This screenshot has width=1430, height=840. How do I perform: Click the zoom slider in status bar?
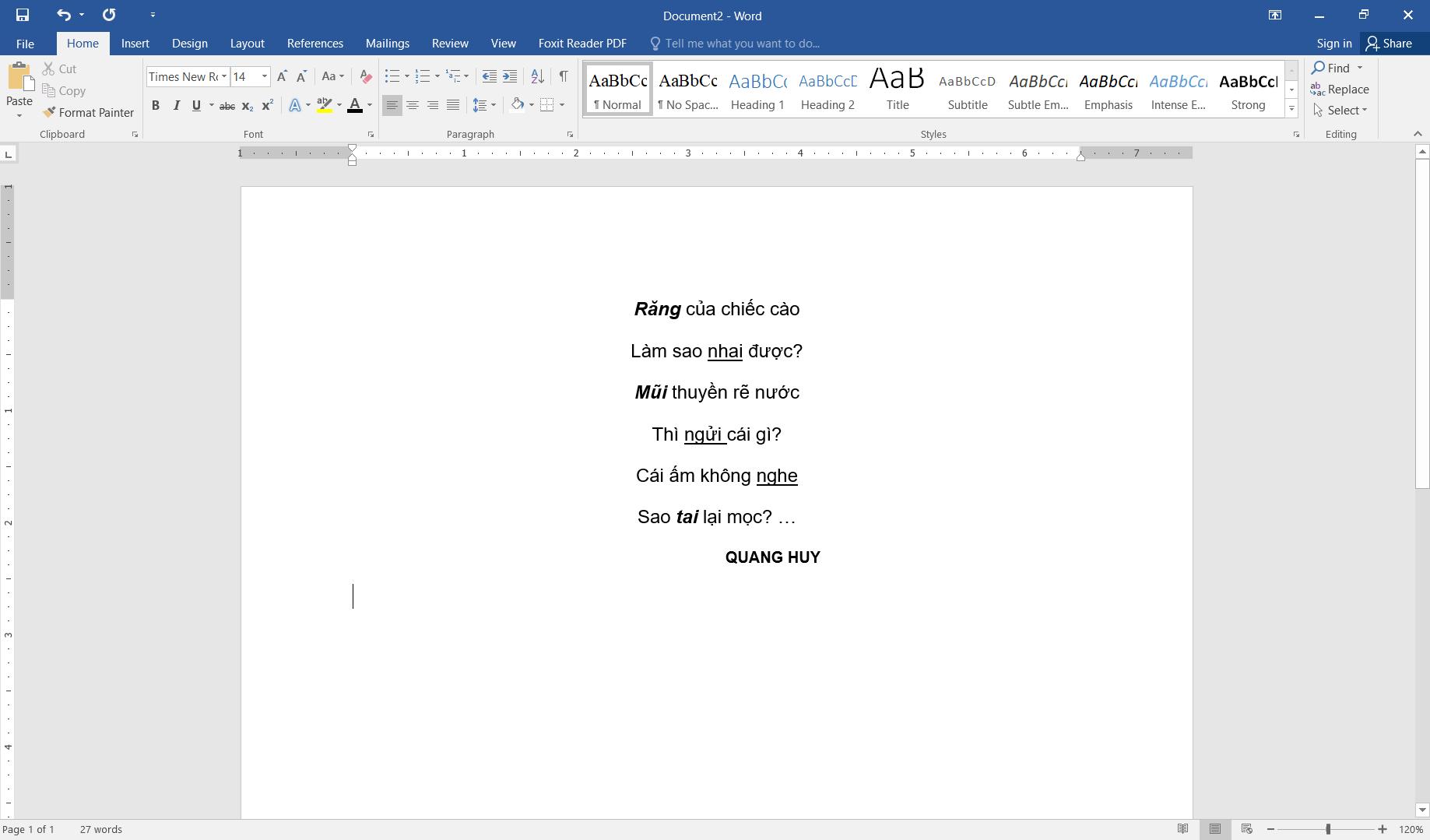1326,829
